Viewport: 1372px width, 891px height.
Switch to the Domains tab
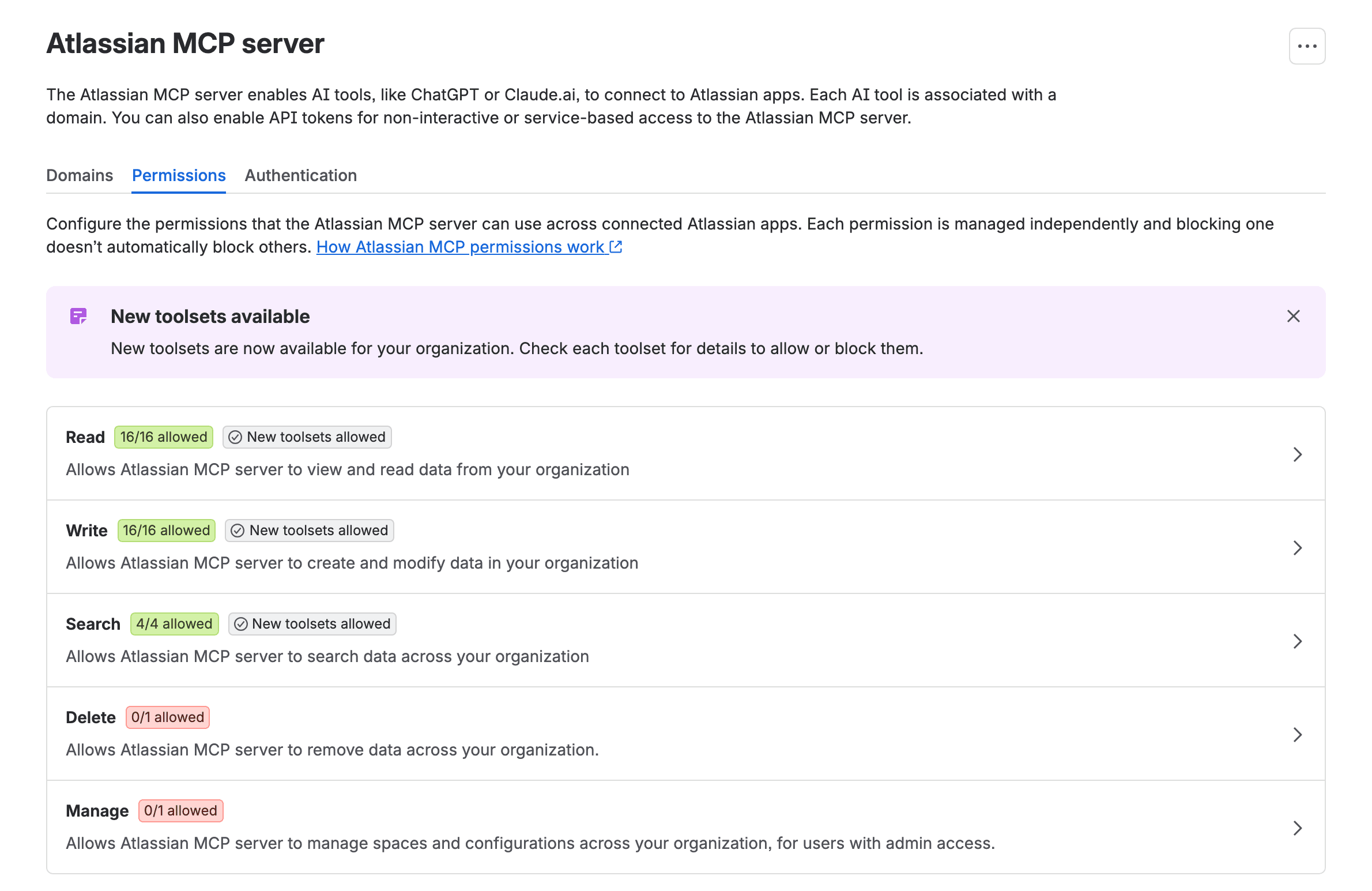[x=80, y=175]
